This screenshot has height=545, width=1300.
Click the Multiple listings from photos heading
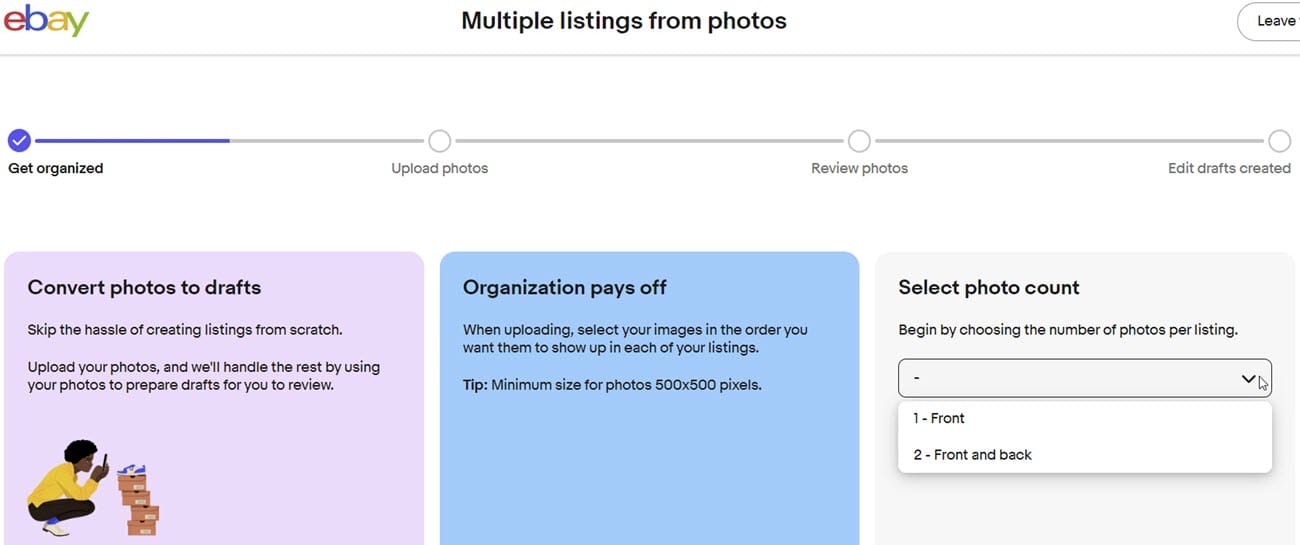tap(624, 21)
